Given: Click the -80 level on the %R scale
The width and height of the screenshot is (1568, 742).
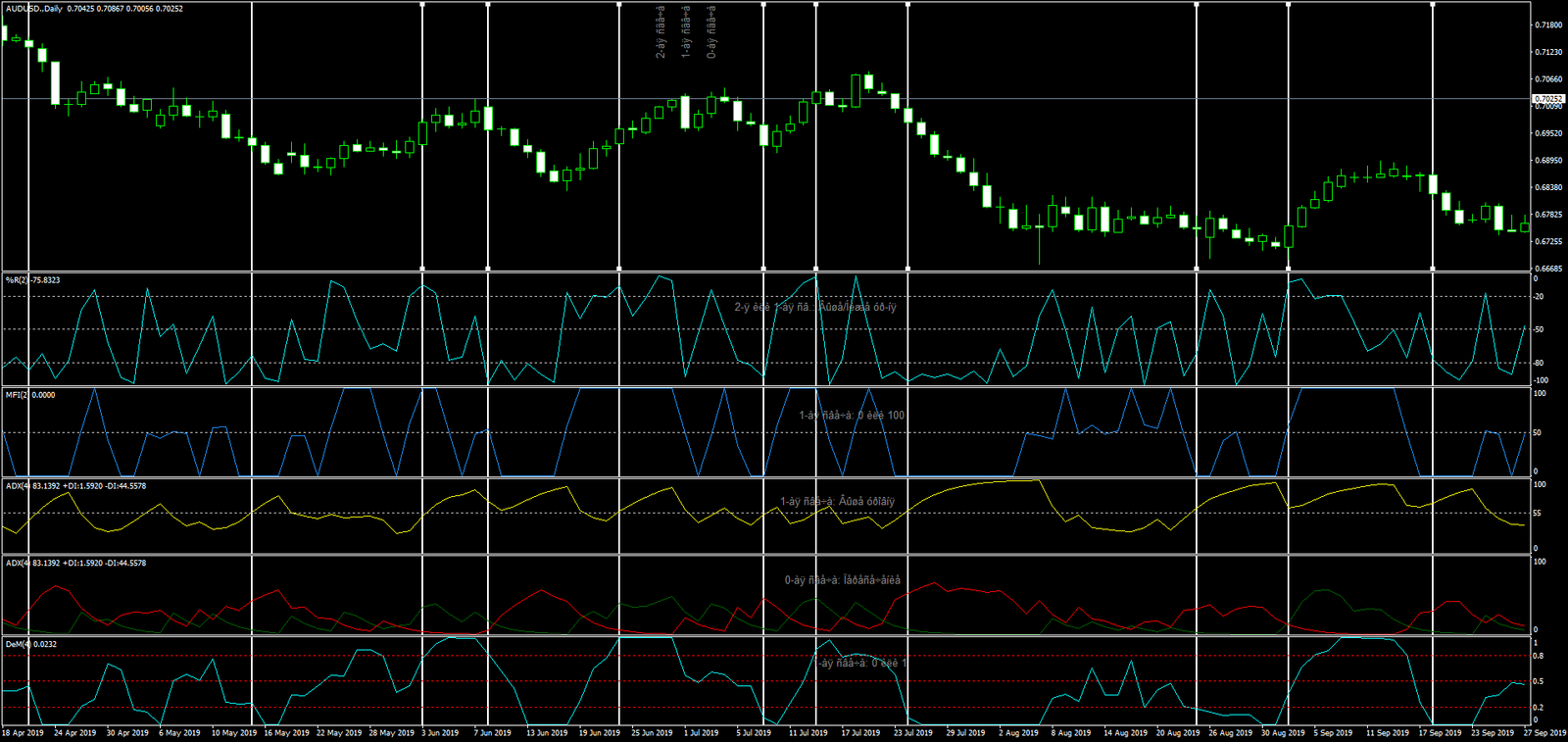Looking at the screenshot, I should click(x=1539, y=364).
